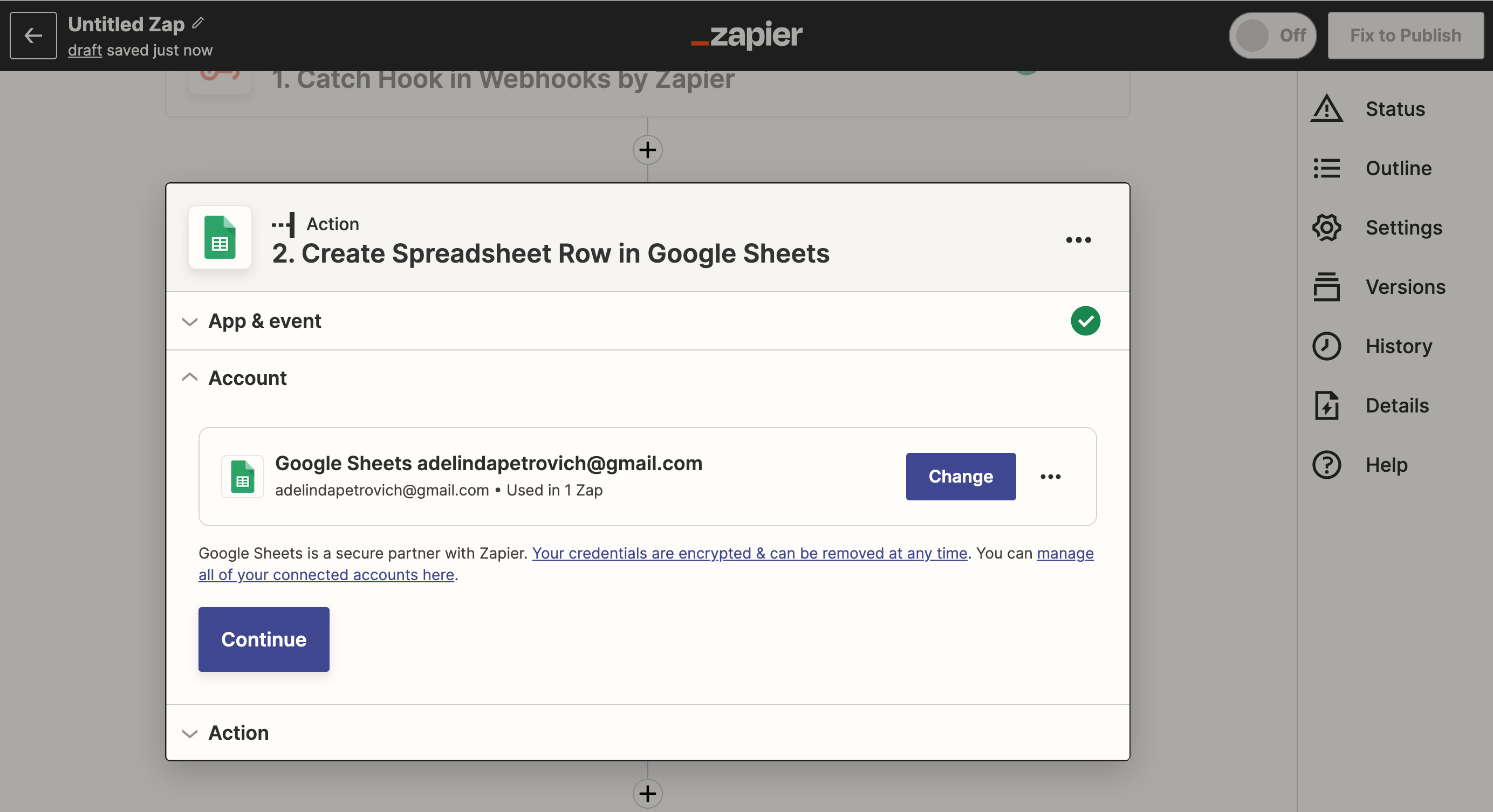Open Details file icon in sidebar

pos(1327,405)
